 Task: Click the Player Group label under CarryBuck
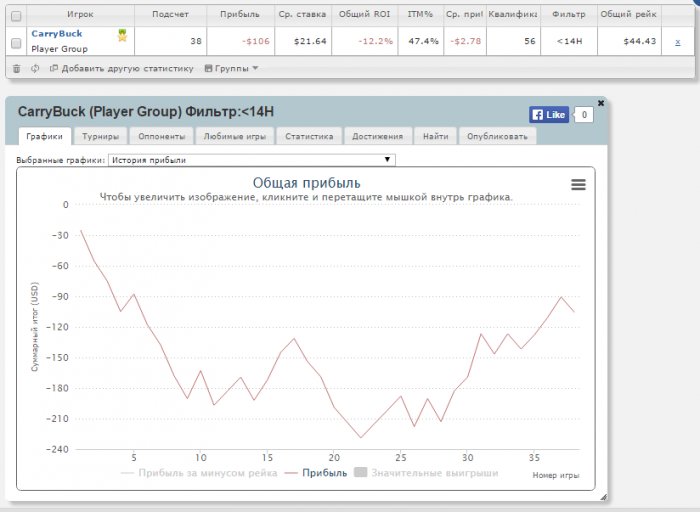pos(59,49)
